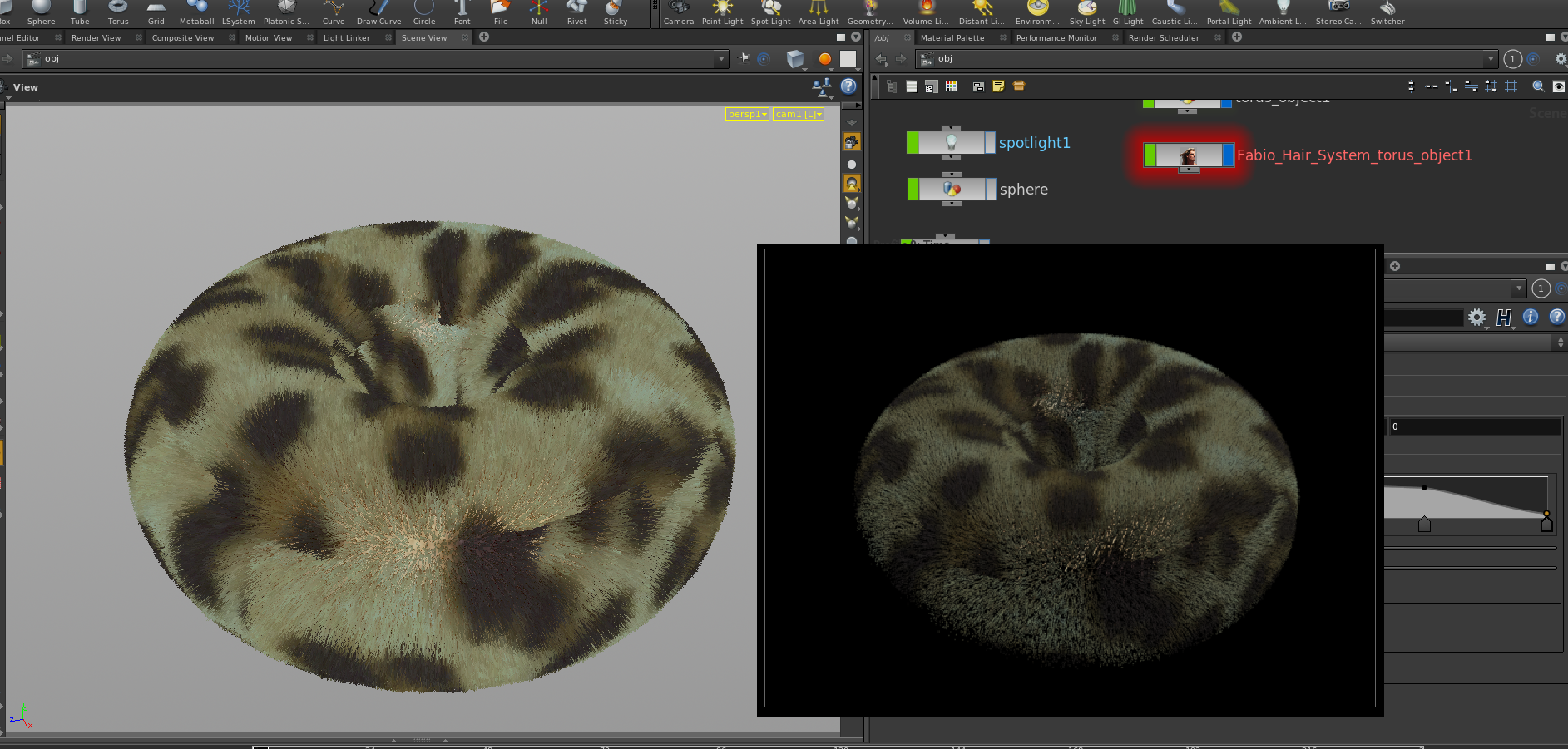Screen dimensions: 1568x749
Task: Expand the network editor obj path dropdown
Action: [x=1490, y=59]
